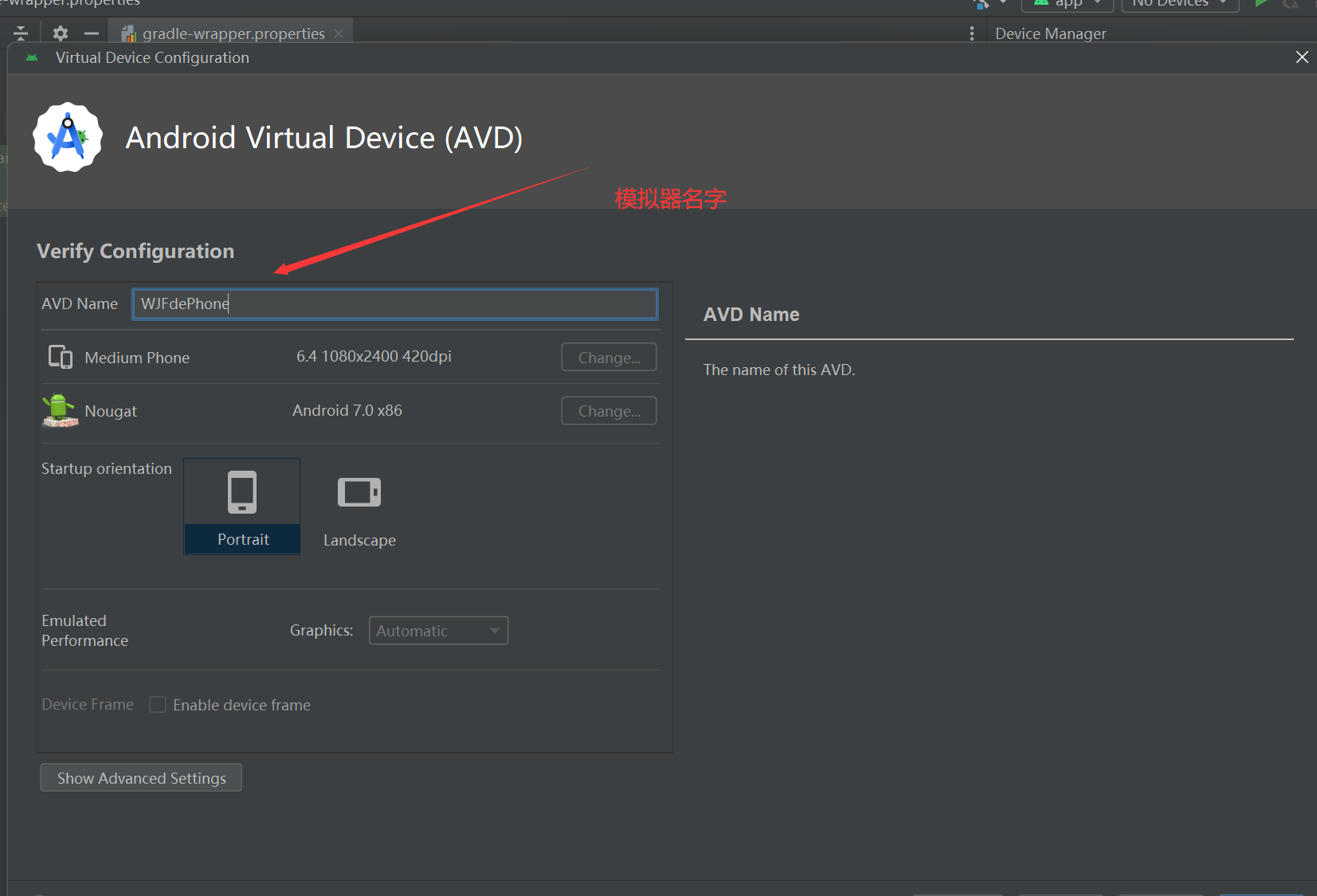Click the AVD Name text field
The height and width of the screenshot is (896, 1317).
394,303
